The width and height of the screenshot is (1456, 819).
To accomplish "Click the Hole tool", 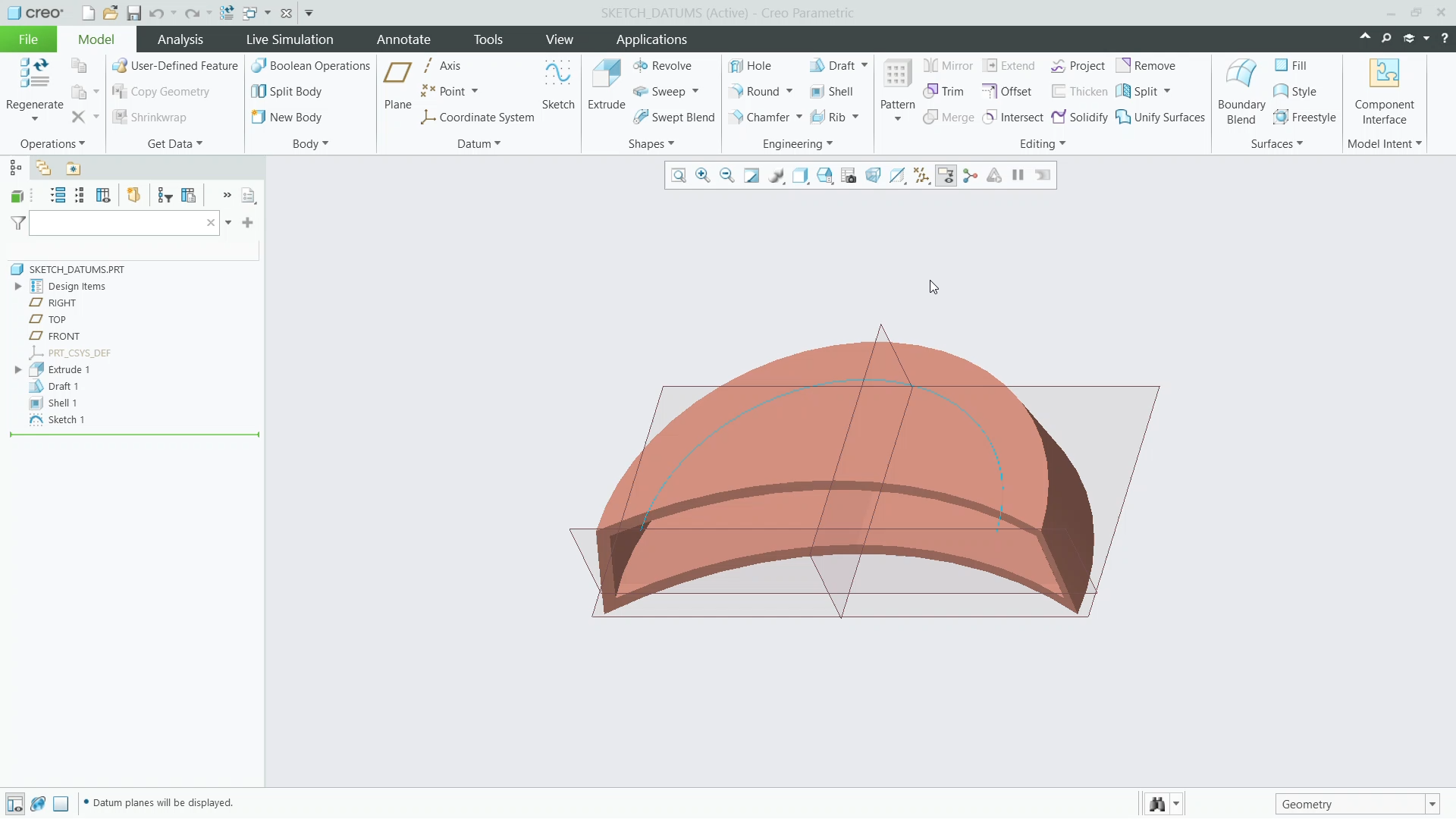I will click(x=750, y=66).
